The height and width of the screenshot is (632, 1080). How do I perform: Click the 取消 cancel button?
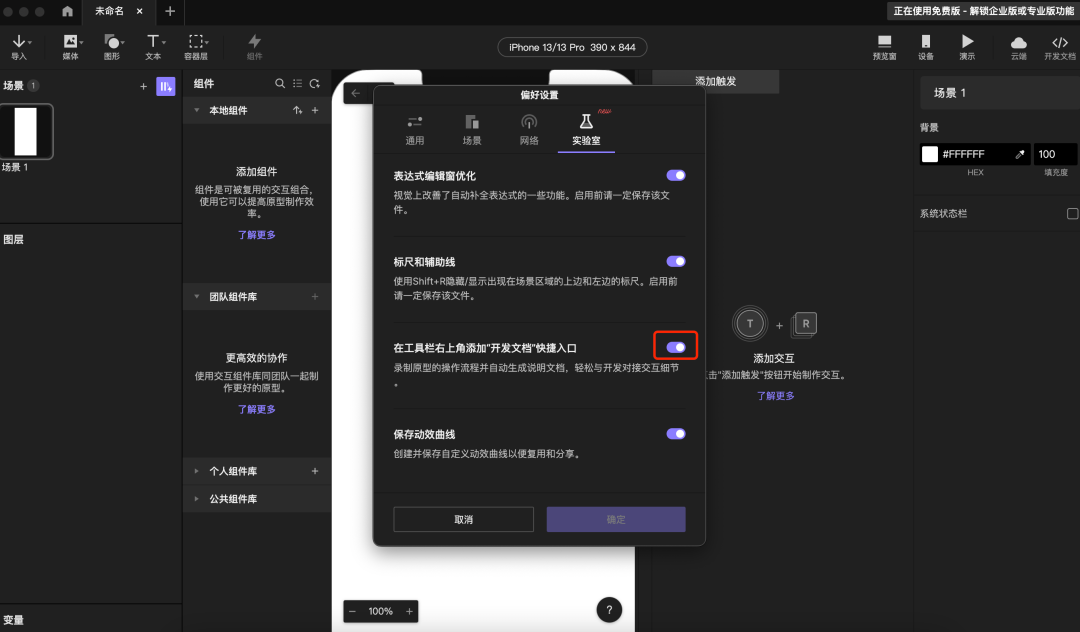[x=463, y=519]
